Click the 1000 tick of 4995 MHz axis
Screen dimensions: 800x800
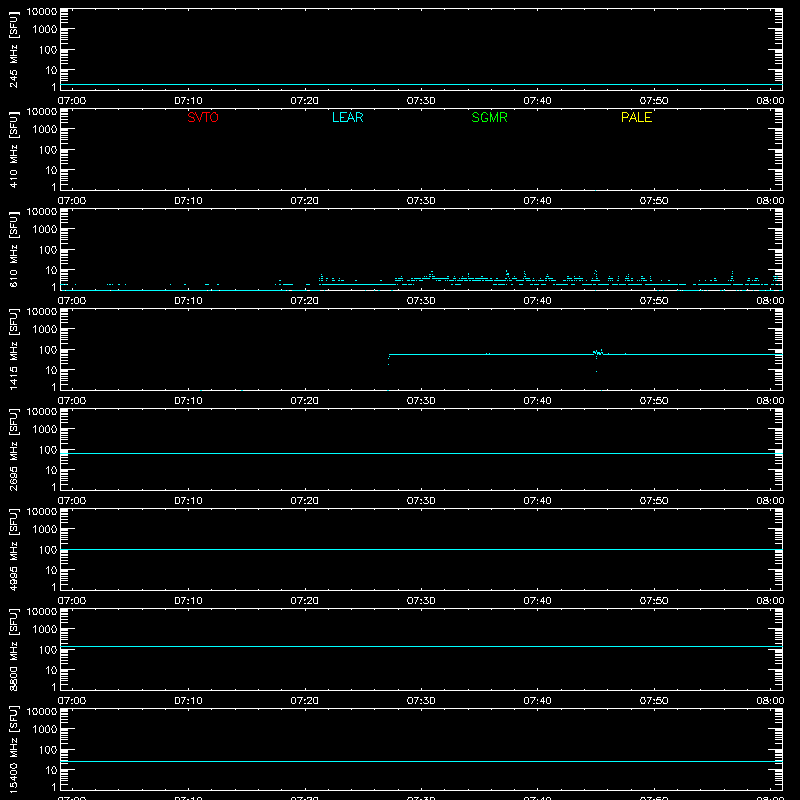(x=45, y=529)
